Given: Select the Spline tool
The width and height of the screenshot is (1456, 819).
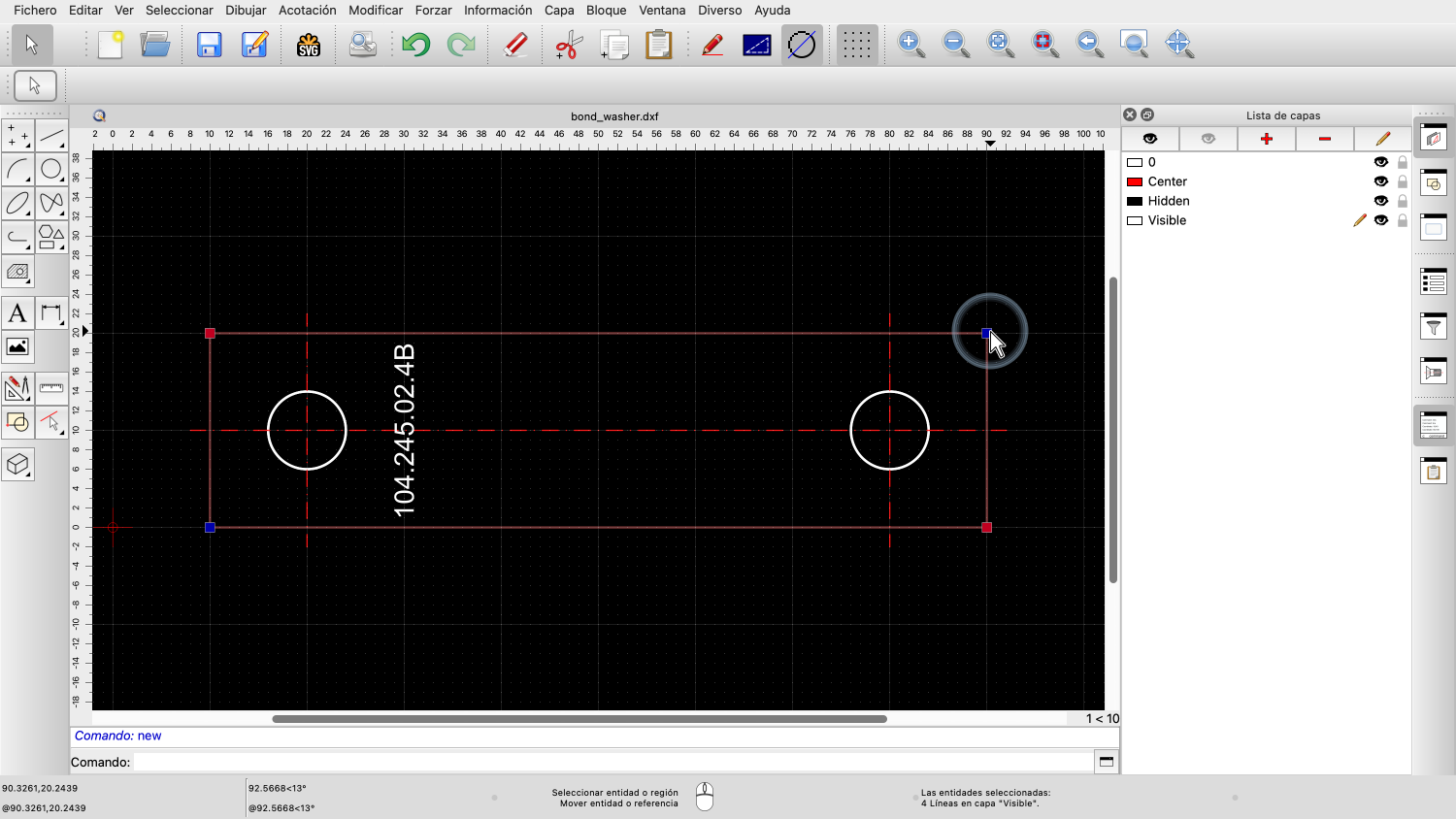Looking at the screenshot, I should click(51, 203).
